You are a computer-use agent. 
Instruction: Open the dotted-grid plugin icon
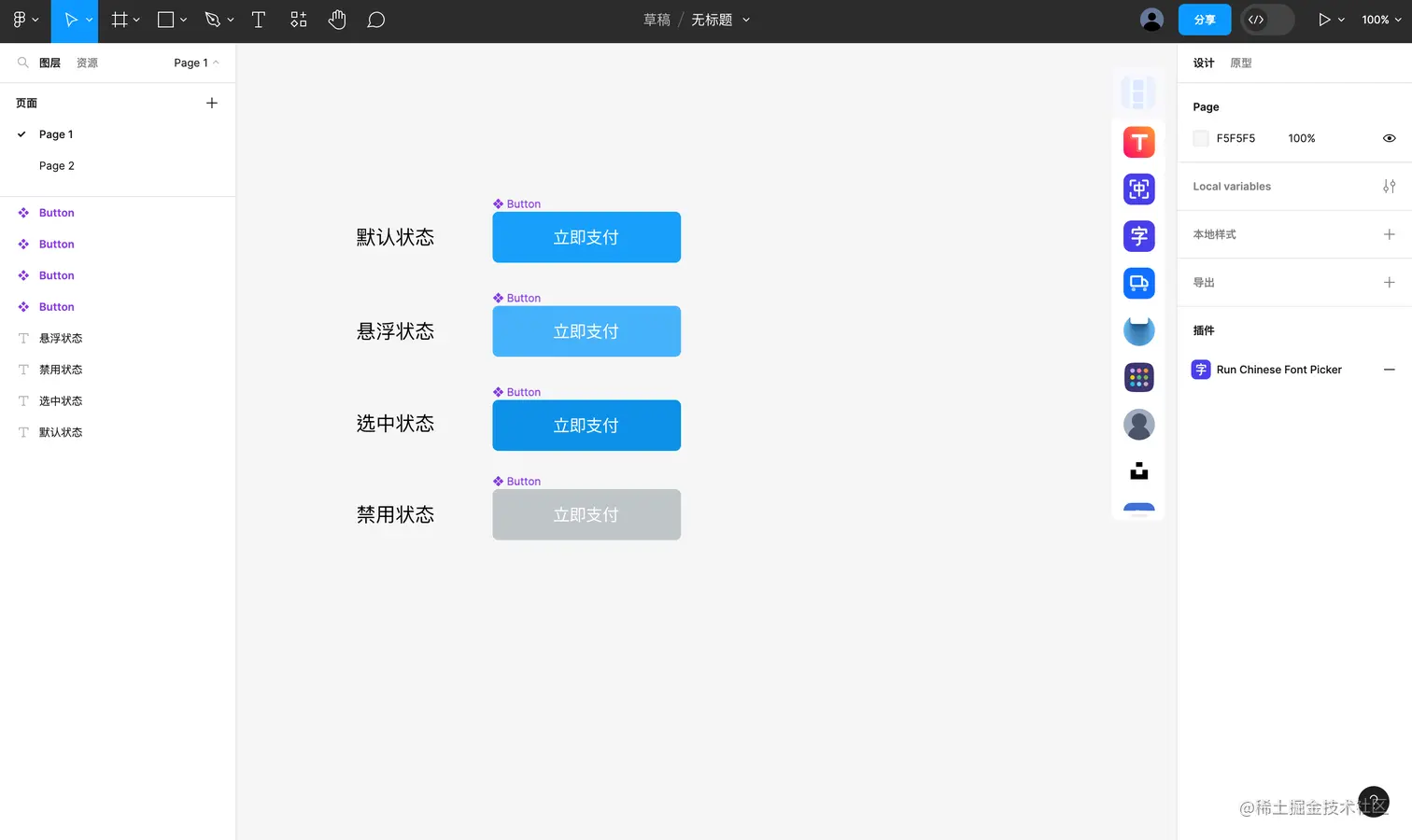coord(1139,377)
